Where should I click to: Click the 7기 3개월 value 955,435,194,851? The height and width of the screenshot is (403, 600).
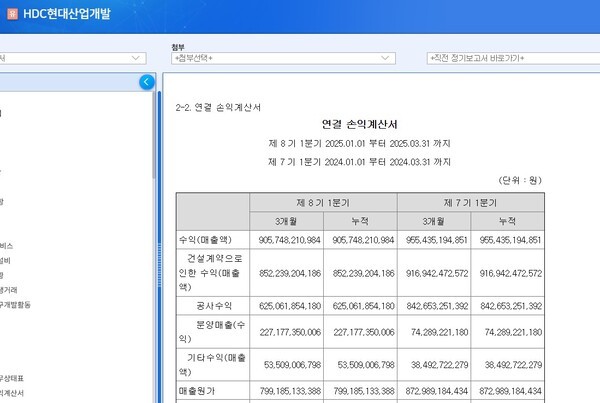[437, 240]
